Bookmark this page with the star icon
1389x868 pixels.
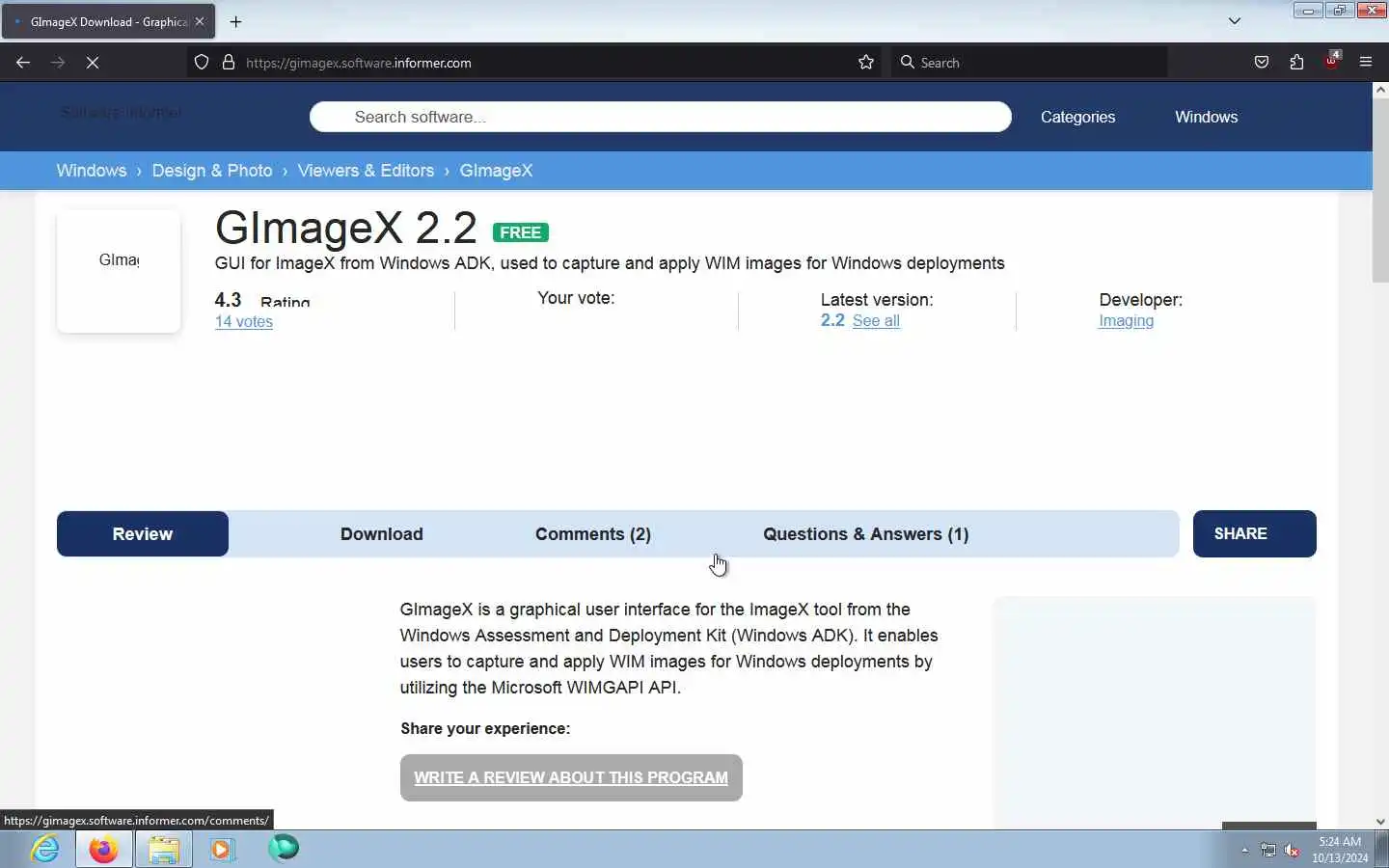click(x=866, y=63)
